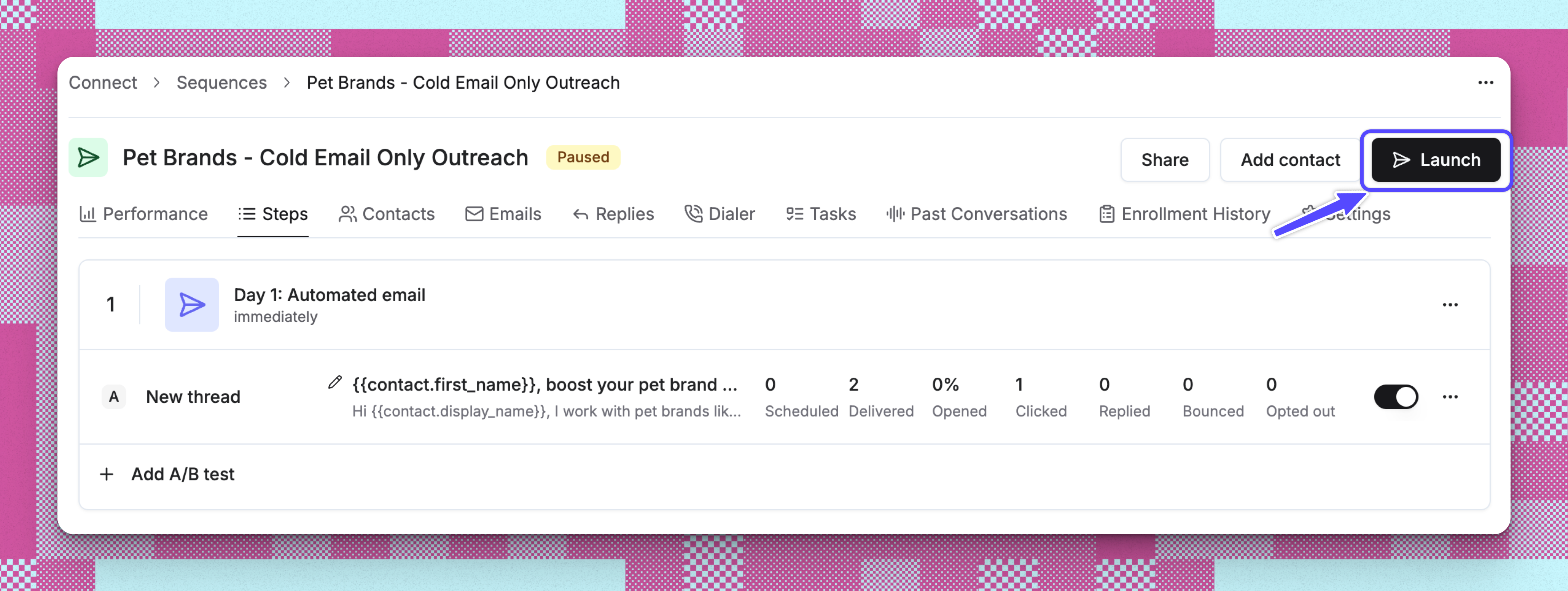The image size is (1568, 591).
Task: Open the top-right three-dot page menu
Action: (x=1485, y=83)
